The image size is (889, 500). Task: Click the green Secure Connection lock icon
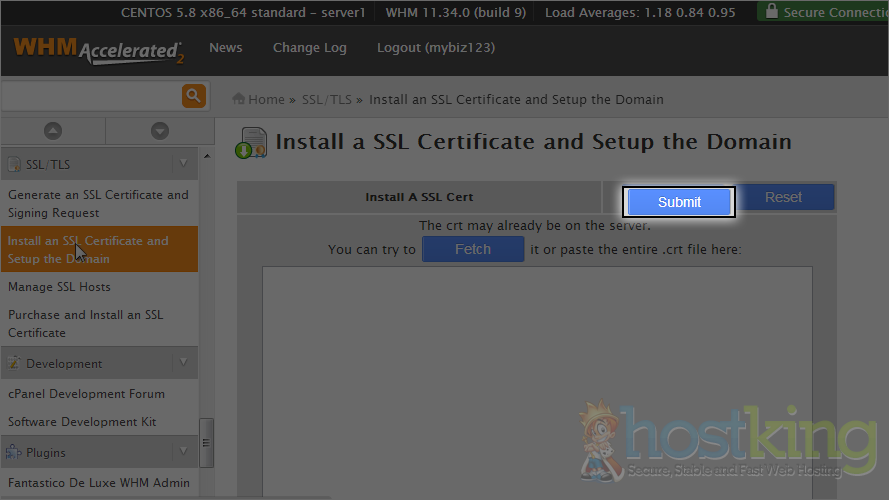click(770, 12)
